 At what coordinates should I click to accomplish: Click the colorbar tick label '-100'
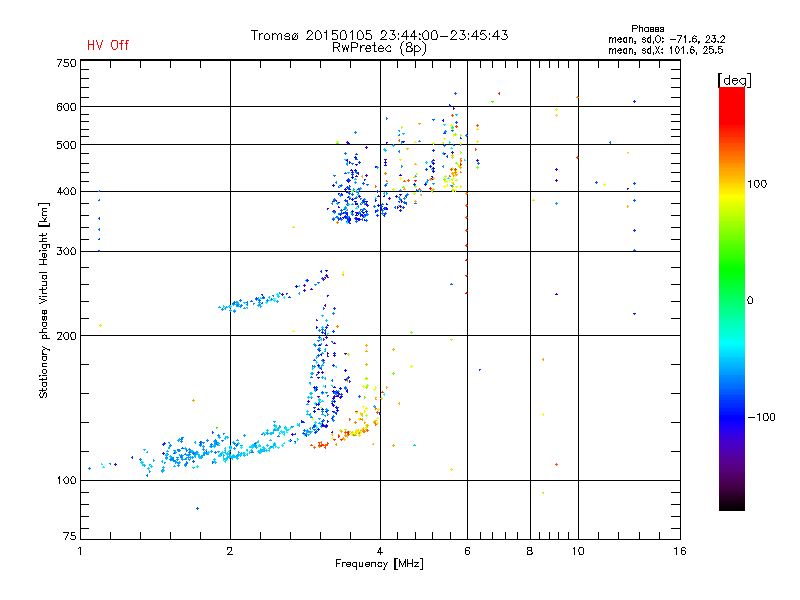click(761, 417)
